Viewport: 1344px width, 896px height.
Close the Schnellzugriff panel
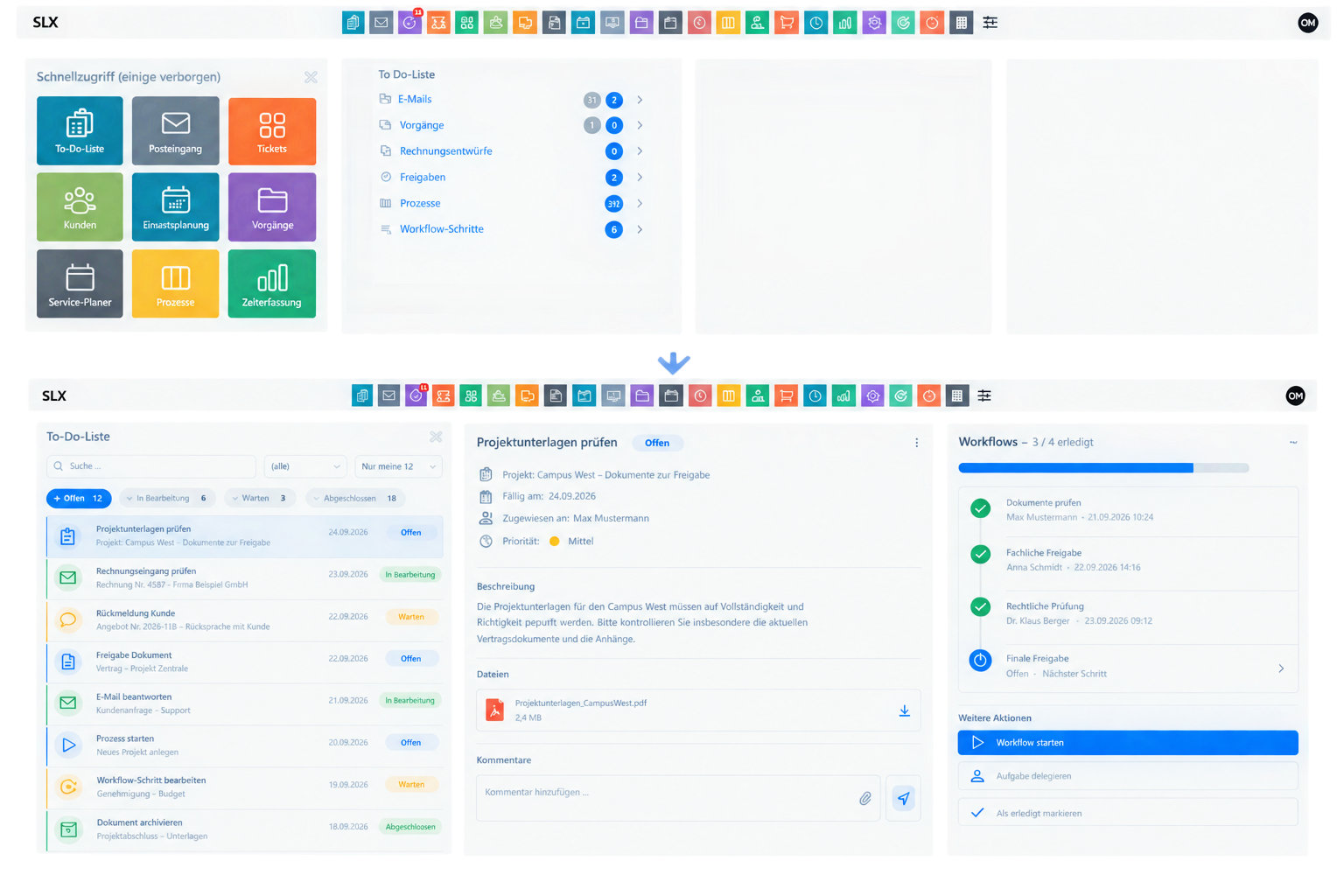point(311,77)
